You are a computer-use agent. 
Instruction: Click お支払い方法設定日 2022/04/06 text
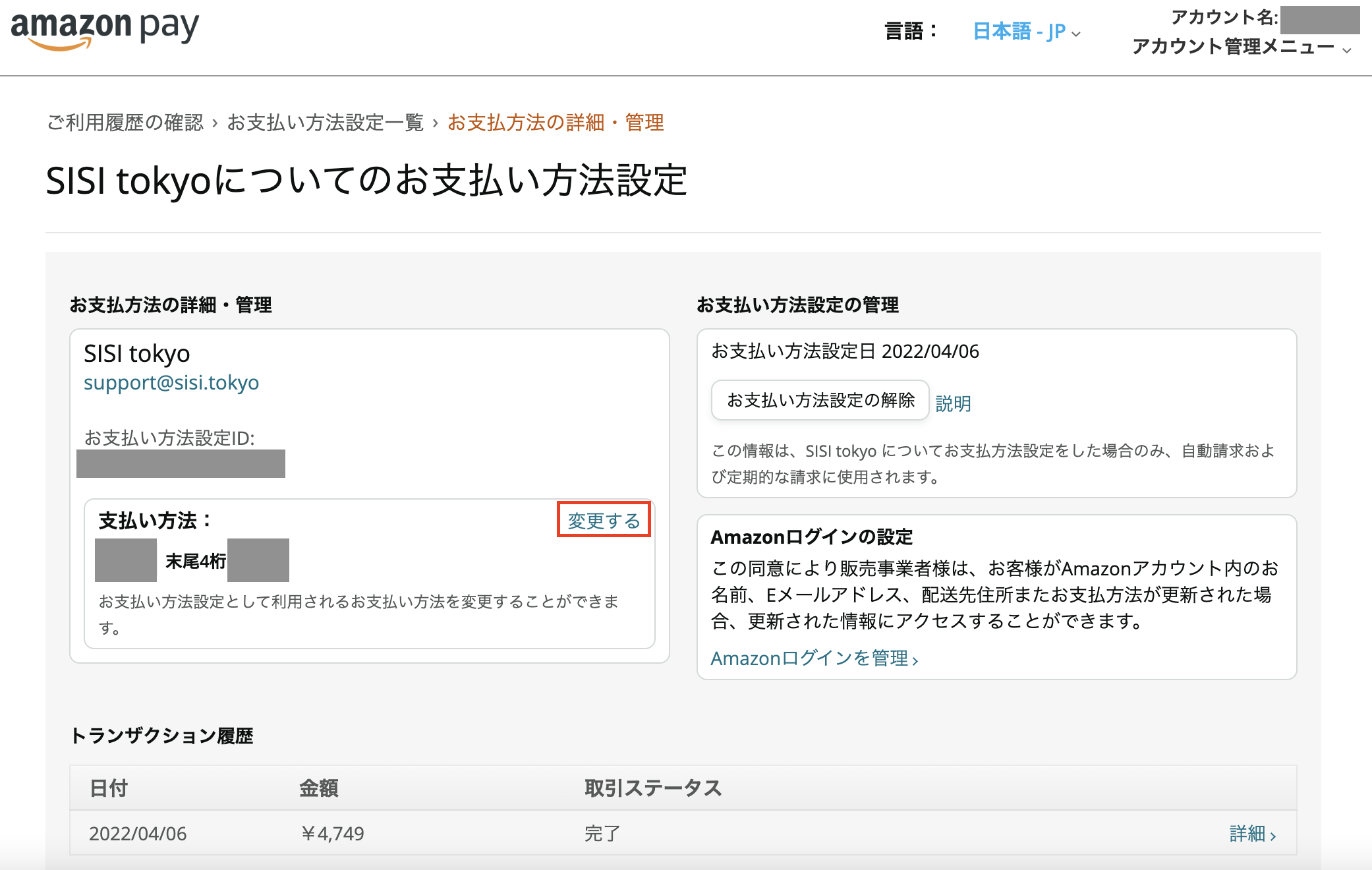click(x=845, y=351)
